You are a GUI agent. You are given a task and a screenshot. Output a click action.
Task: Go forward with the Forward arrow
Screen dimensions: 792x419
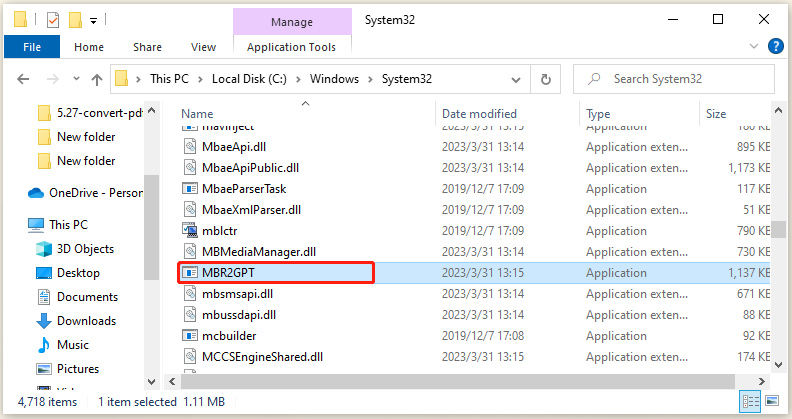[53, 79]
